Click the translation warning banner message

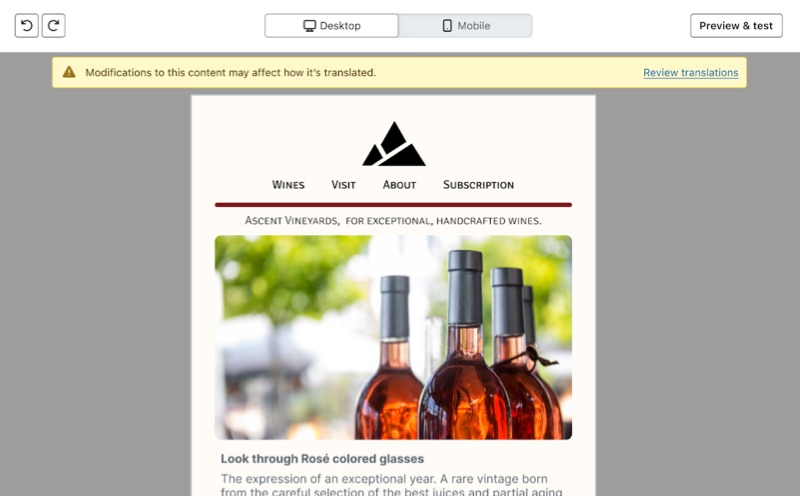pyautogui.click(x=231, y=72)
